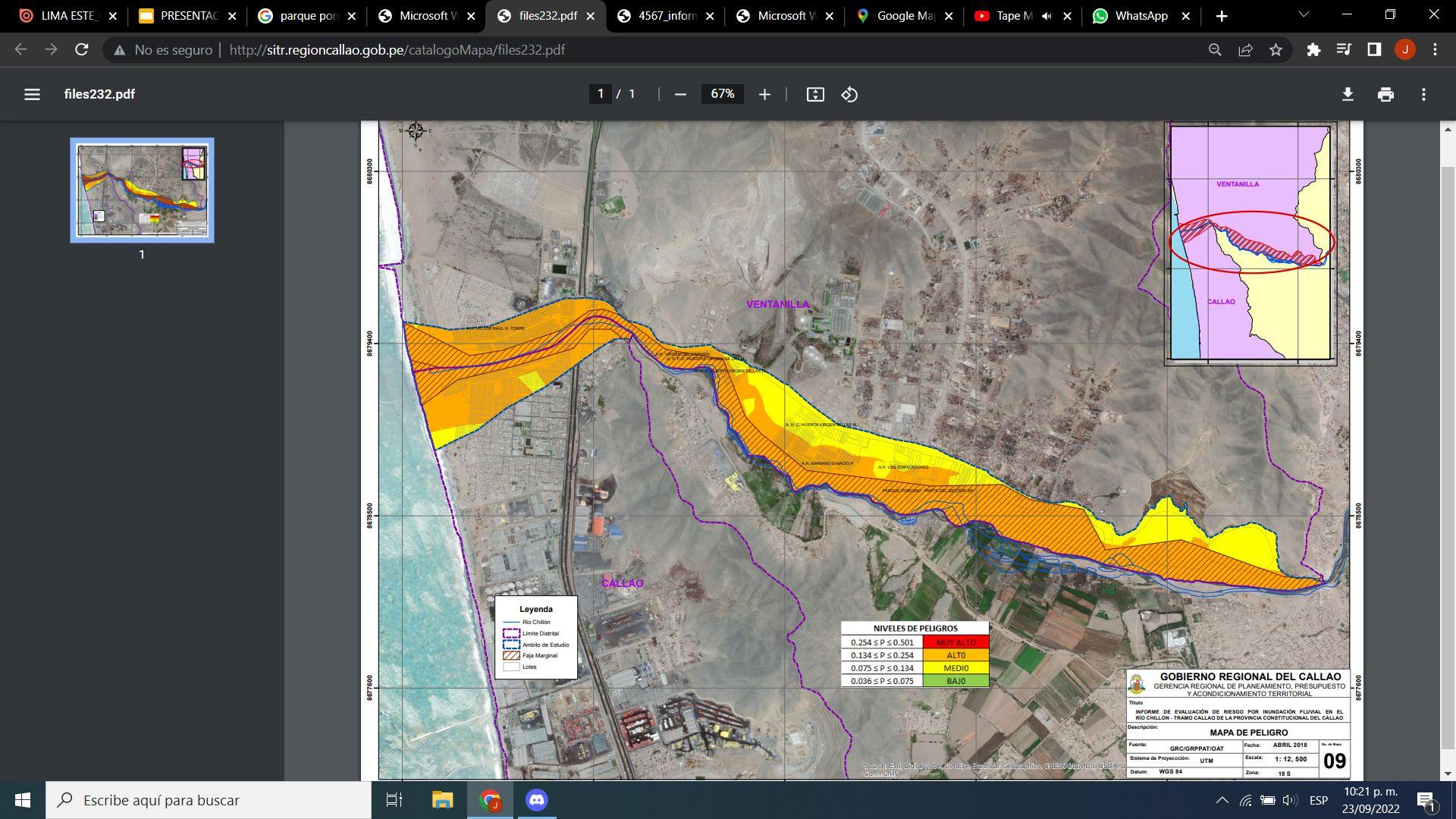The image size is (1456, 819).
Task: Reload the current page
Action: [x=82, y=50]
